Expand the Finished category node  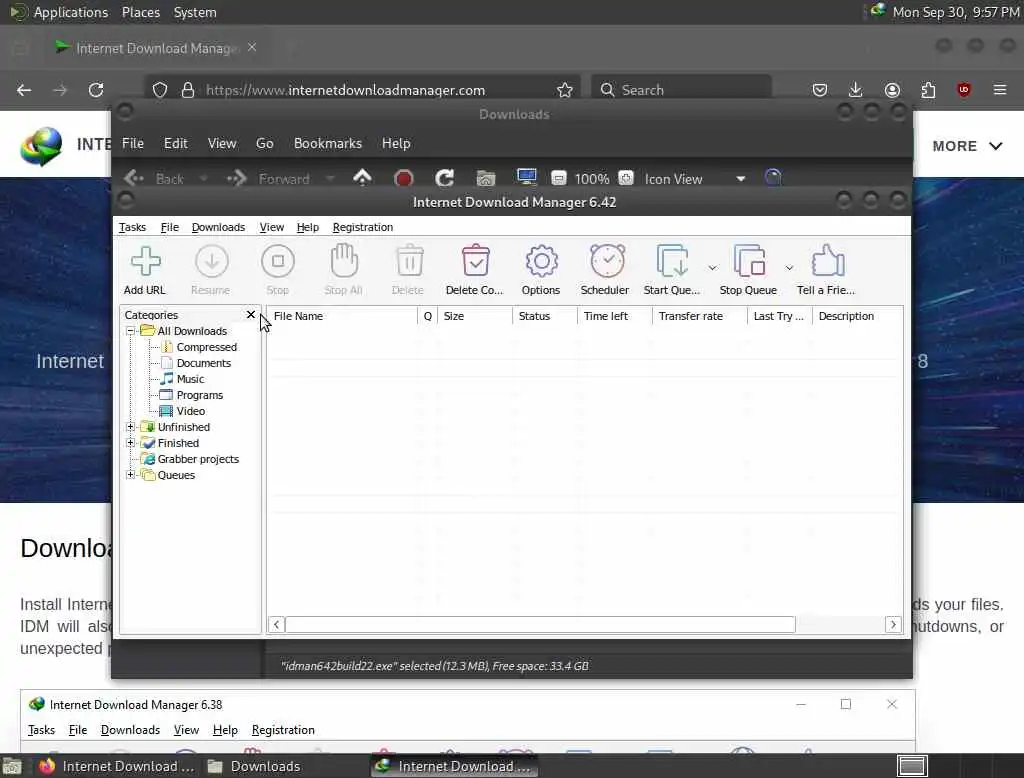[131, 443]
